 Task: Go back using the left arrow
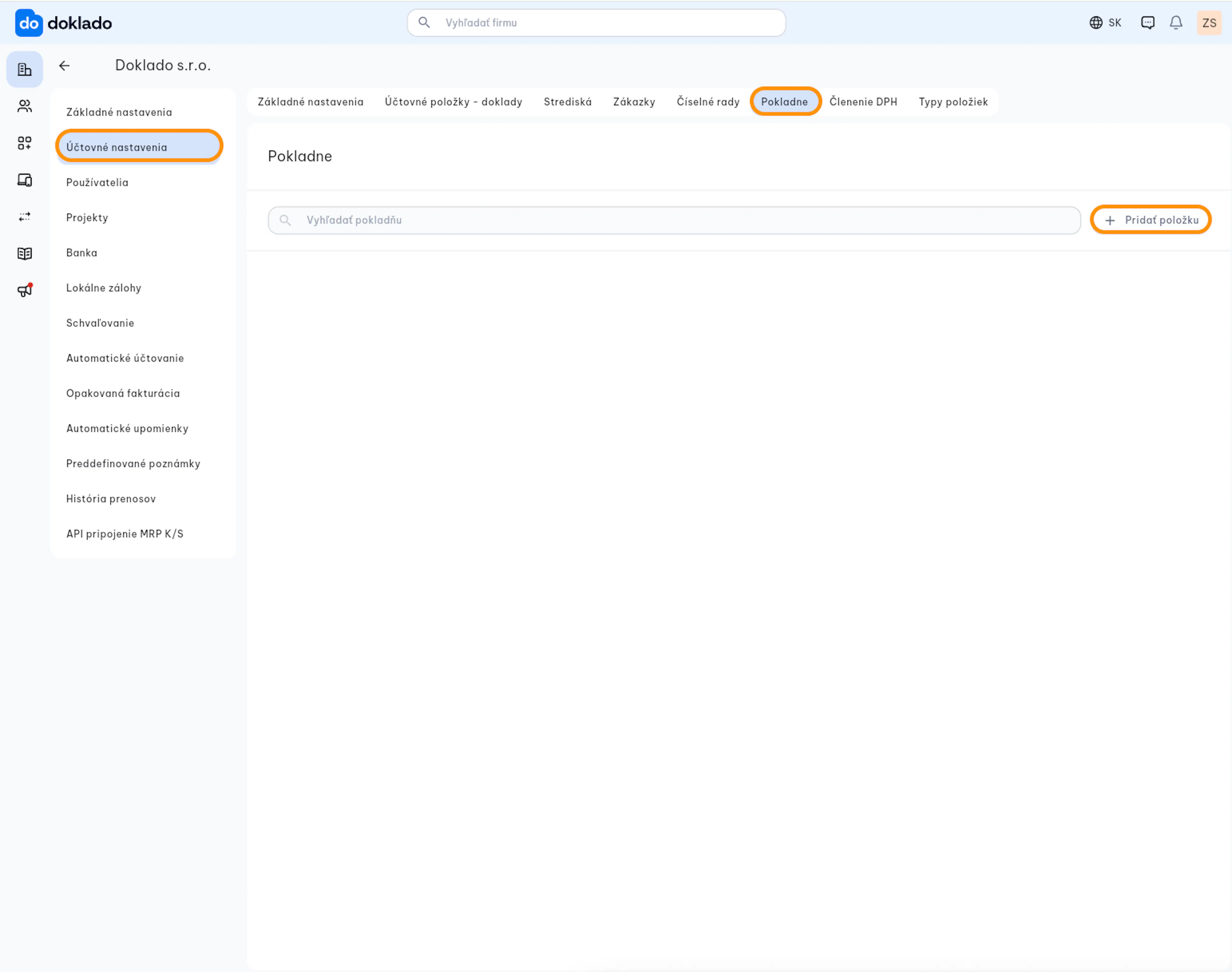(x=64, y=65)
